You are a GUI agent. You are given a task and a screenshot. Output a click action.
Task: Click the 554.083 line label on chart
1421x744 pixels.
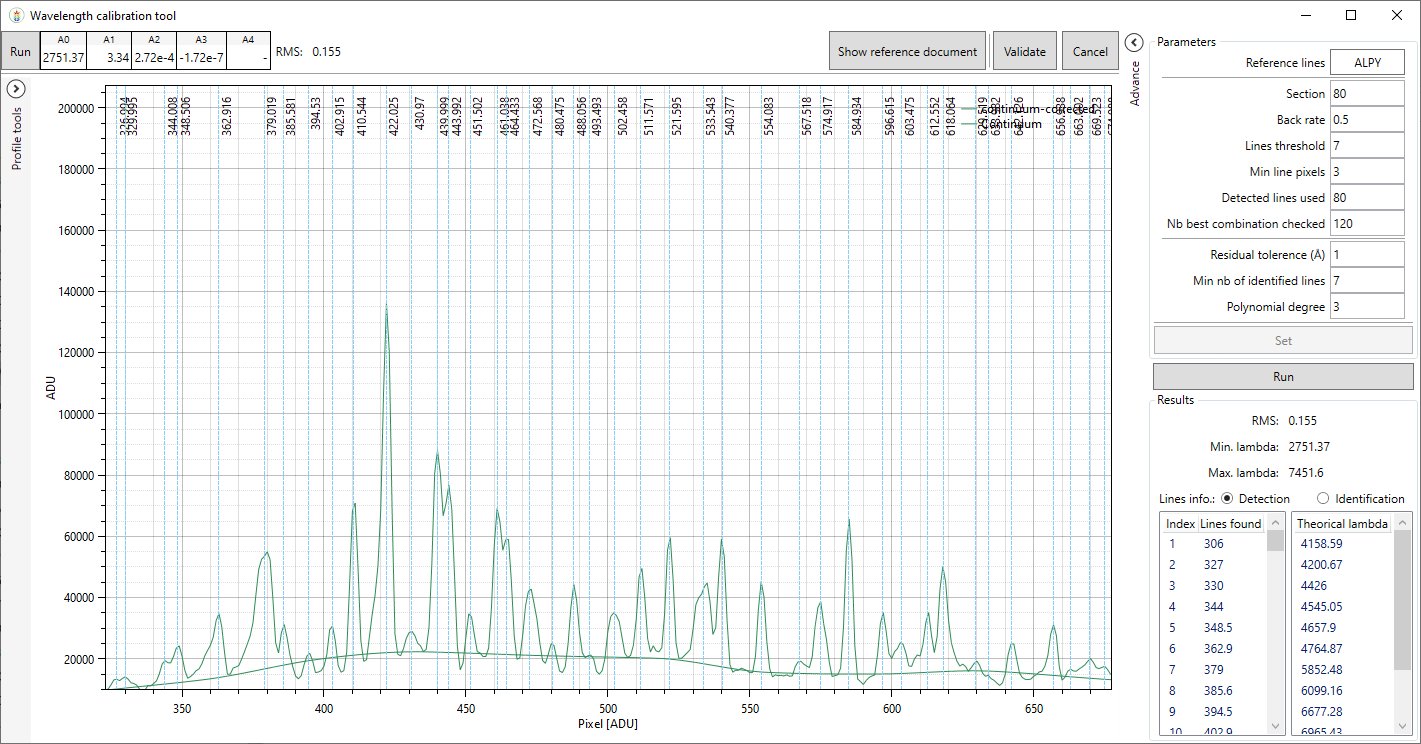pos(768,115)
